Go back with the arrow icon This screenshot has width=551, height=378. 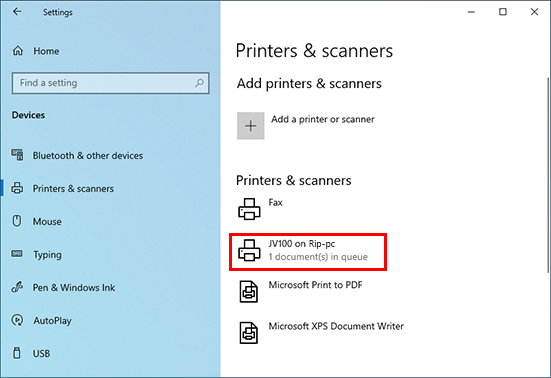(x=17, y=12)
